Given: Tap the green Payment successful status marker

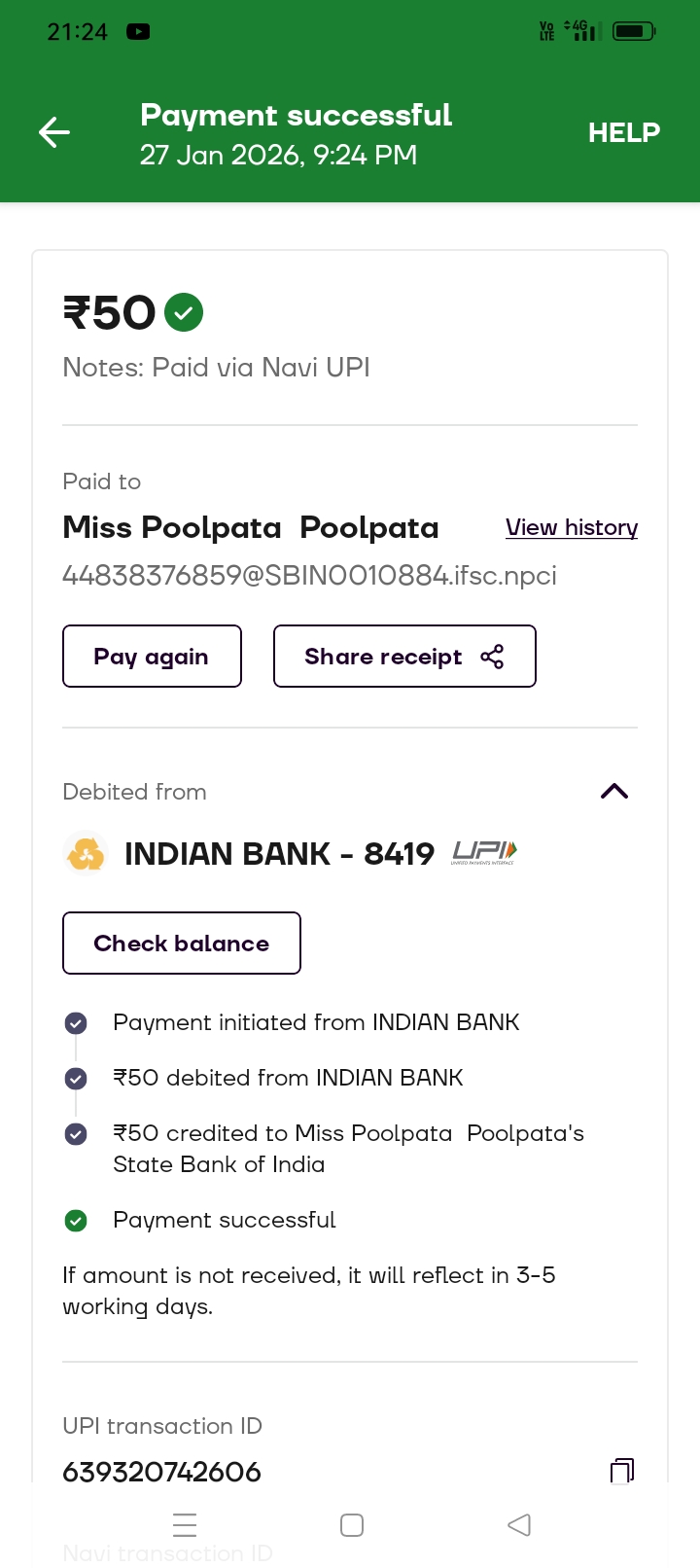Looking at the screenshot, I should click(76, 1221).
